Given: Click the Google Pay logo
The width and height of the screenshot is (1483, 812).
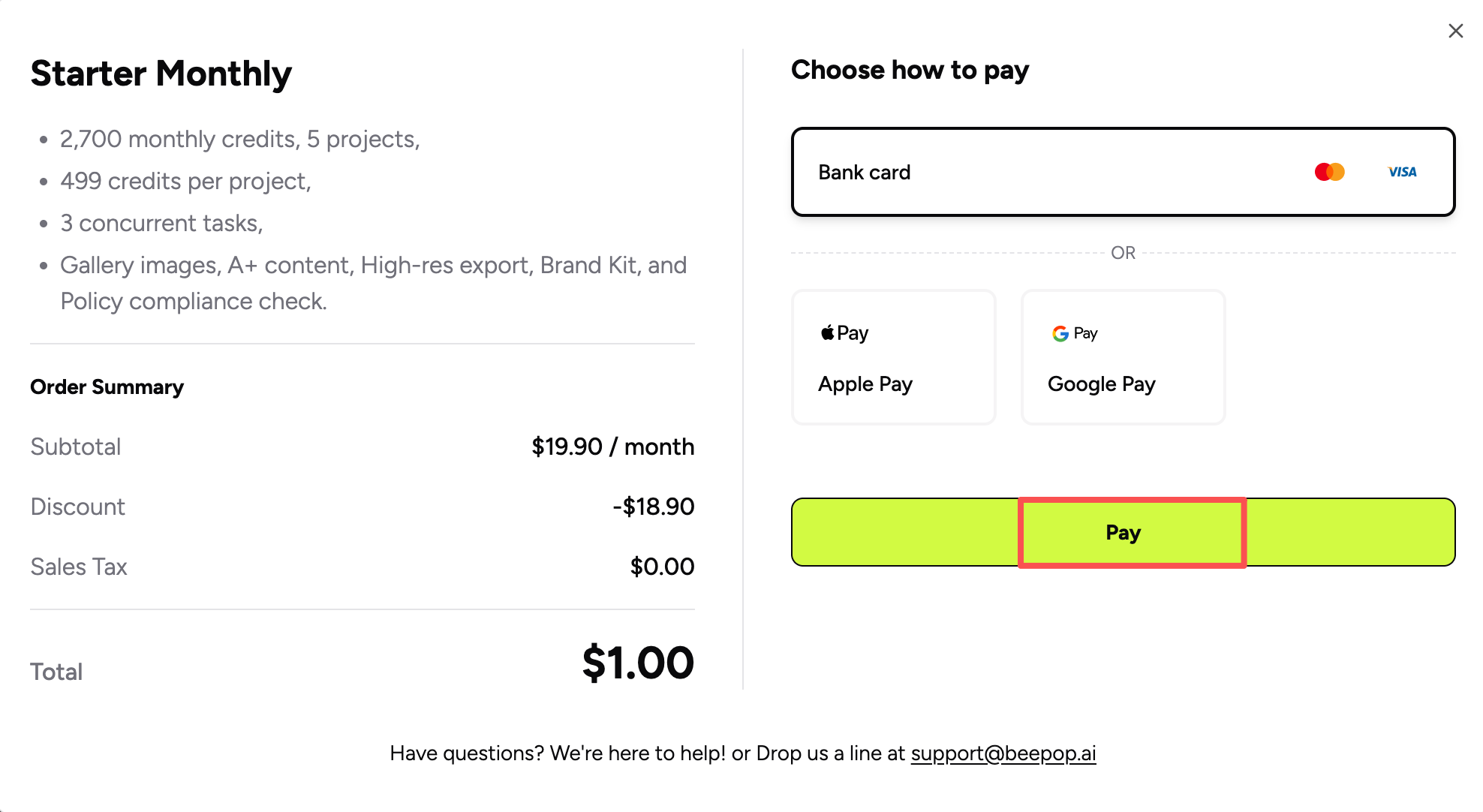Looking at the screenshot, I should click(1075, 333).
